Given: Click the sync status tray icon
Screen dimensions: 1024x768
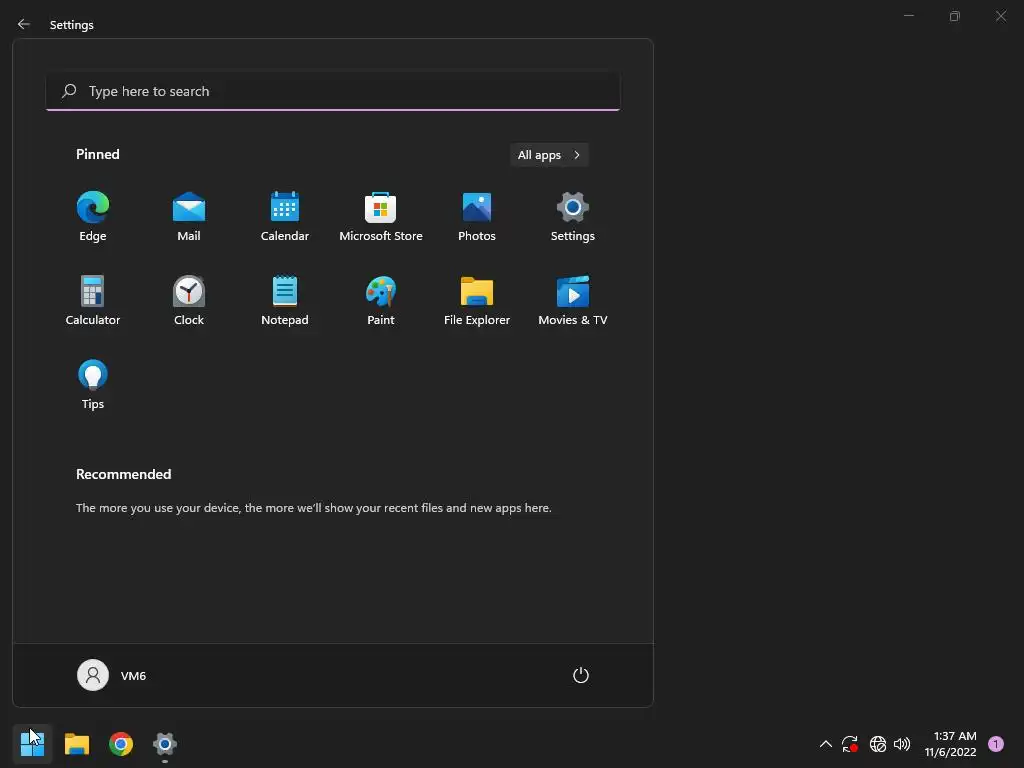Looking at the screenshot, I should coord(850,744).
